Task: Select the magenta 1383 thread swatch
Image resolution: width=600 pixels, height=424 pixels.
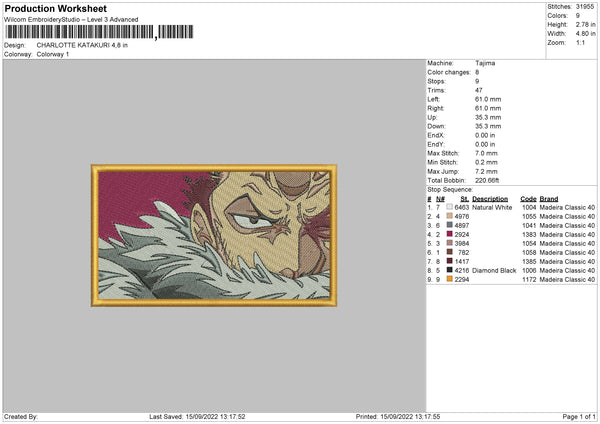Action: pyautogui.click(x=449, y=234)
